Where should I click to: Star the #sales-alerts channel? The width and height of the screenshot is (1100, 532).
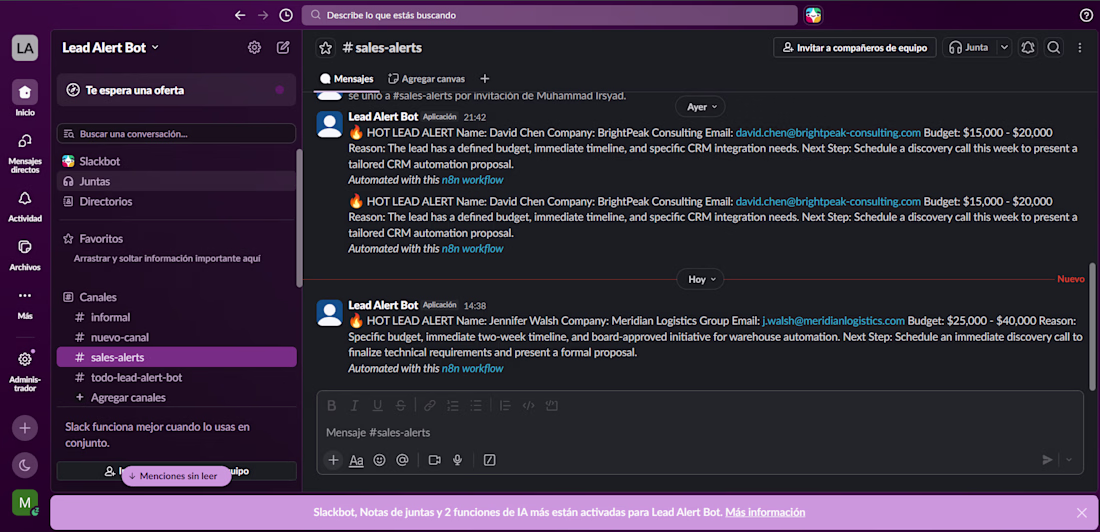point(325,48)
